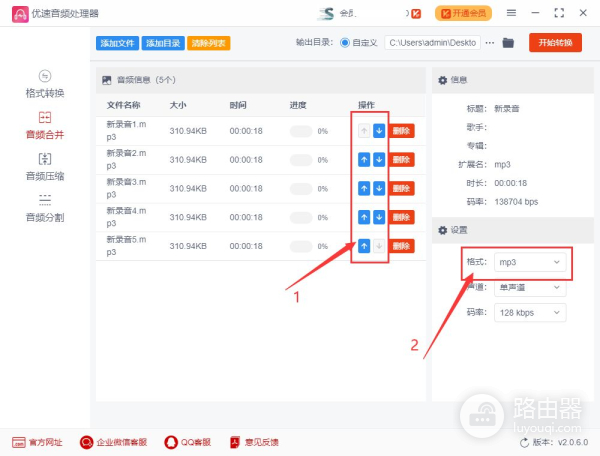Open the output folder icon

click(x=508, y=43)
